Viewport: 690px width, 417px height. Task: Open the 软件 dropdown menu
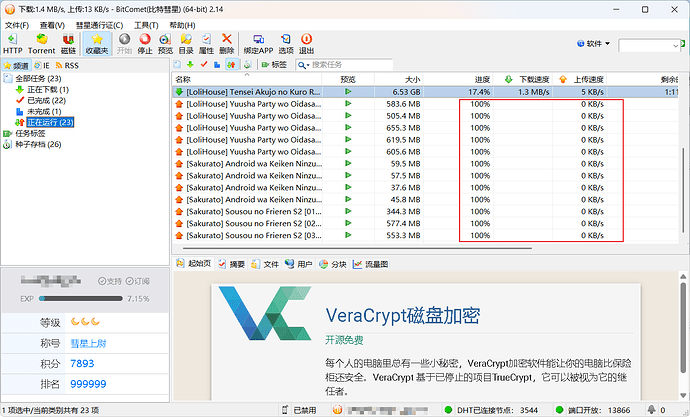pos(594,45)
